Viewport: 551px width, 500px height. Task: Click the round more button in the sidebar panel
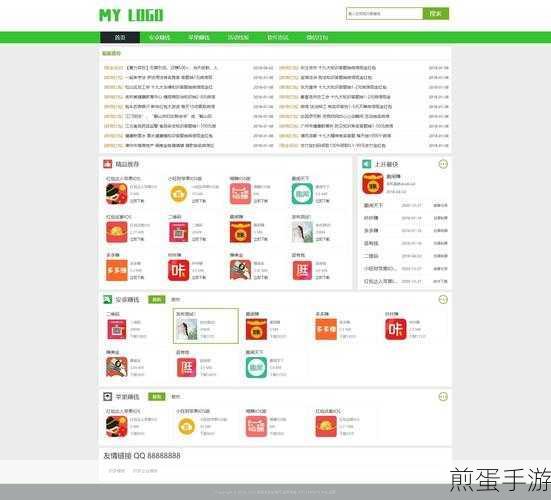pyautogui.click(x=443, y=164)
